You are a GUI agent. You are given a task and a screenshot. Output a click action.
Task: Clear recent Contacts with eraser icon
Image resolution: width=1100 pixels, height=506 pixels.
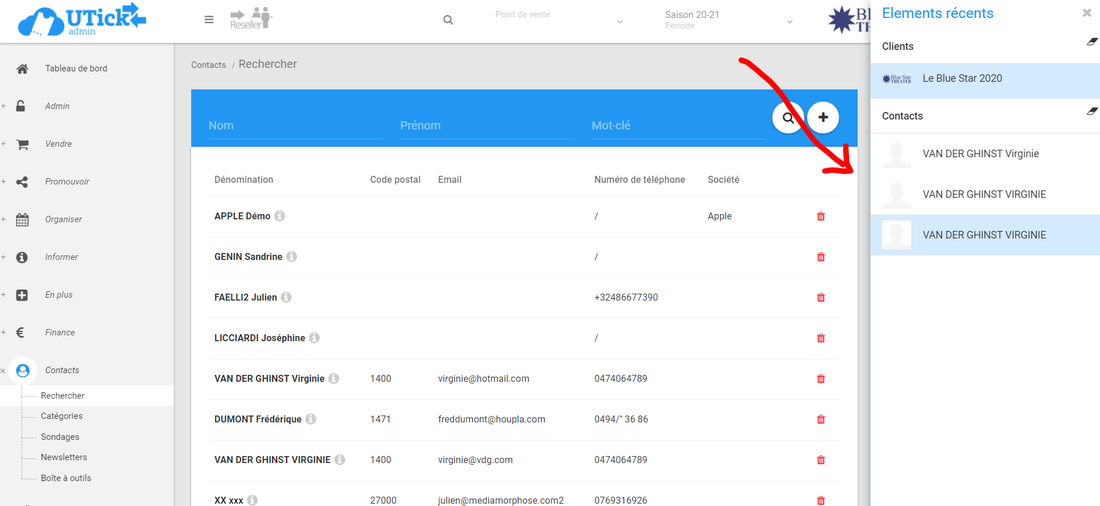tap(1092, 112)
